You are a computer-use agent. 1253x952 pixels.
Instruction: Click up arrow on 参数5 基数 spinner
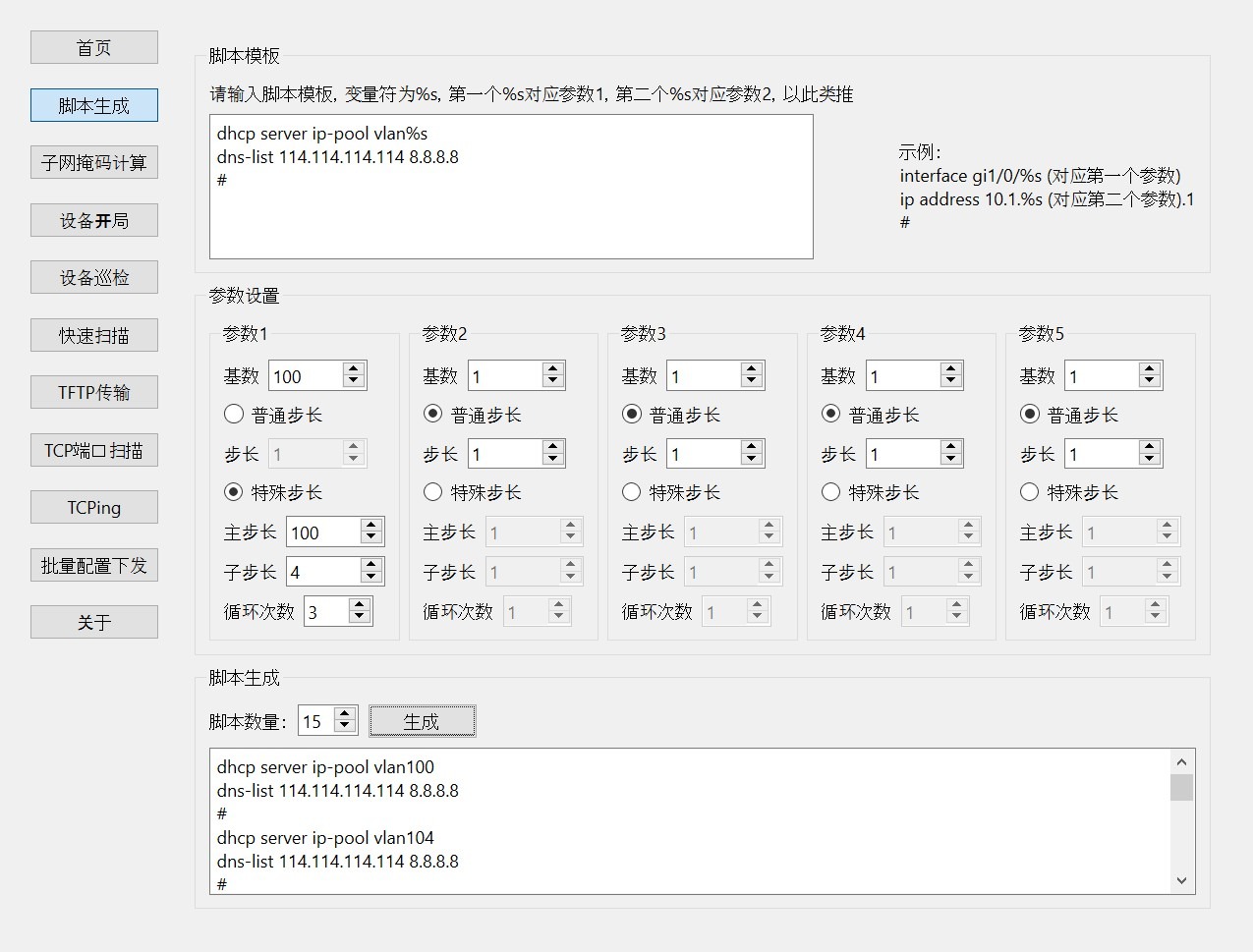tap(1149, 369)
